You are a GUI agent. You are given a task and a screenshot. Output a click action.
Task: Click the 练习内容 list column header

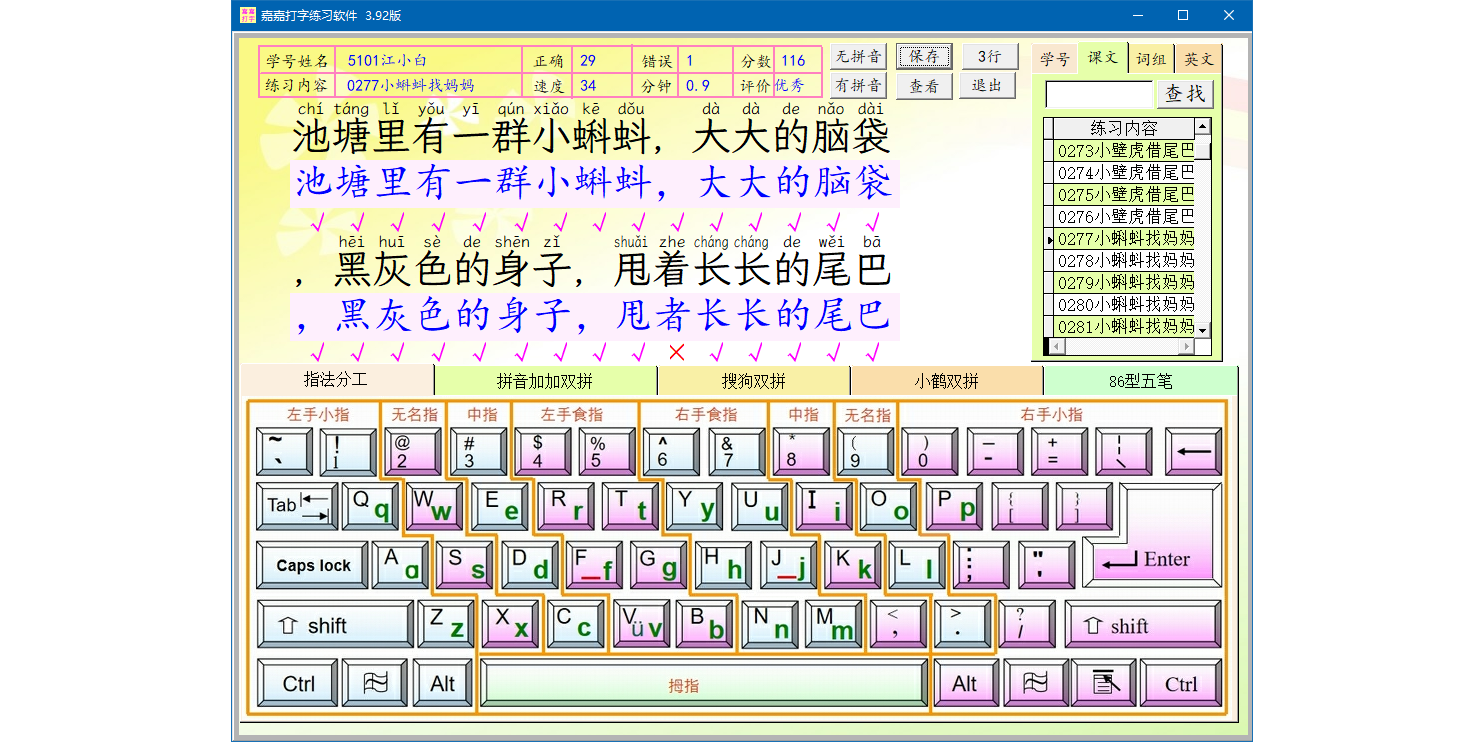[1125, 129]
